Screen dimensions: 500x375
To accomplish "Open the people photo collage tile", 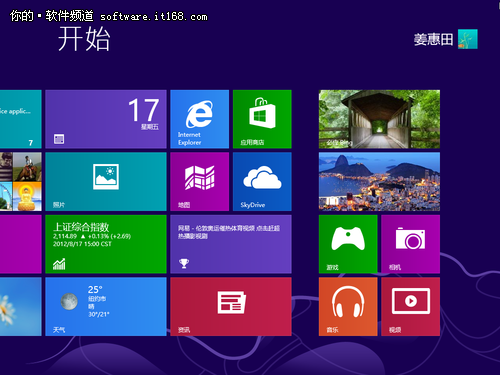I will (x=21, y=182).
